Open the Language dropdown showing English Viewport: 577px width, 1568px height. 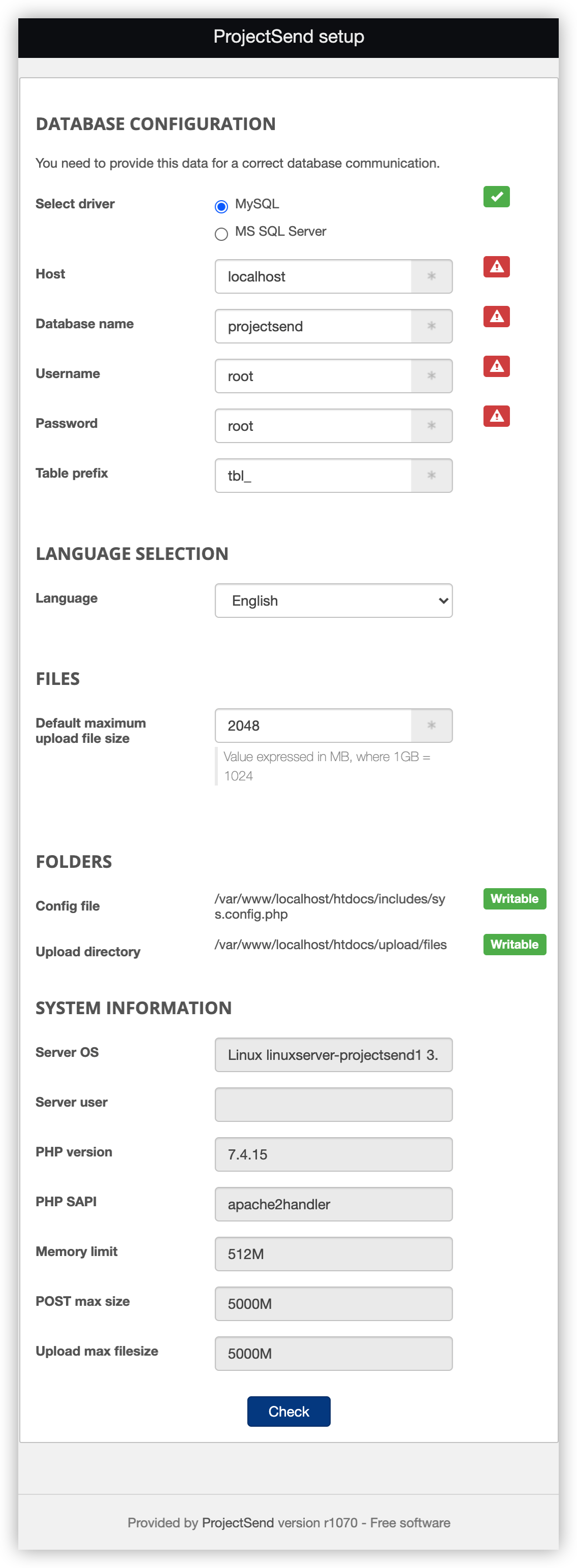tap(334, 601)
